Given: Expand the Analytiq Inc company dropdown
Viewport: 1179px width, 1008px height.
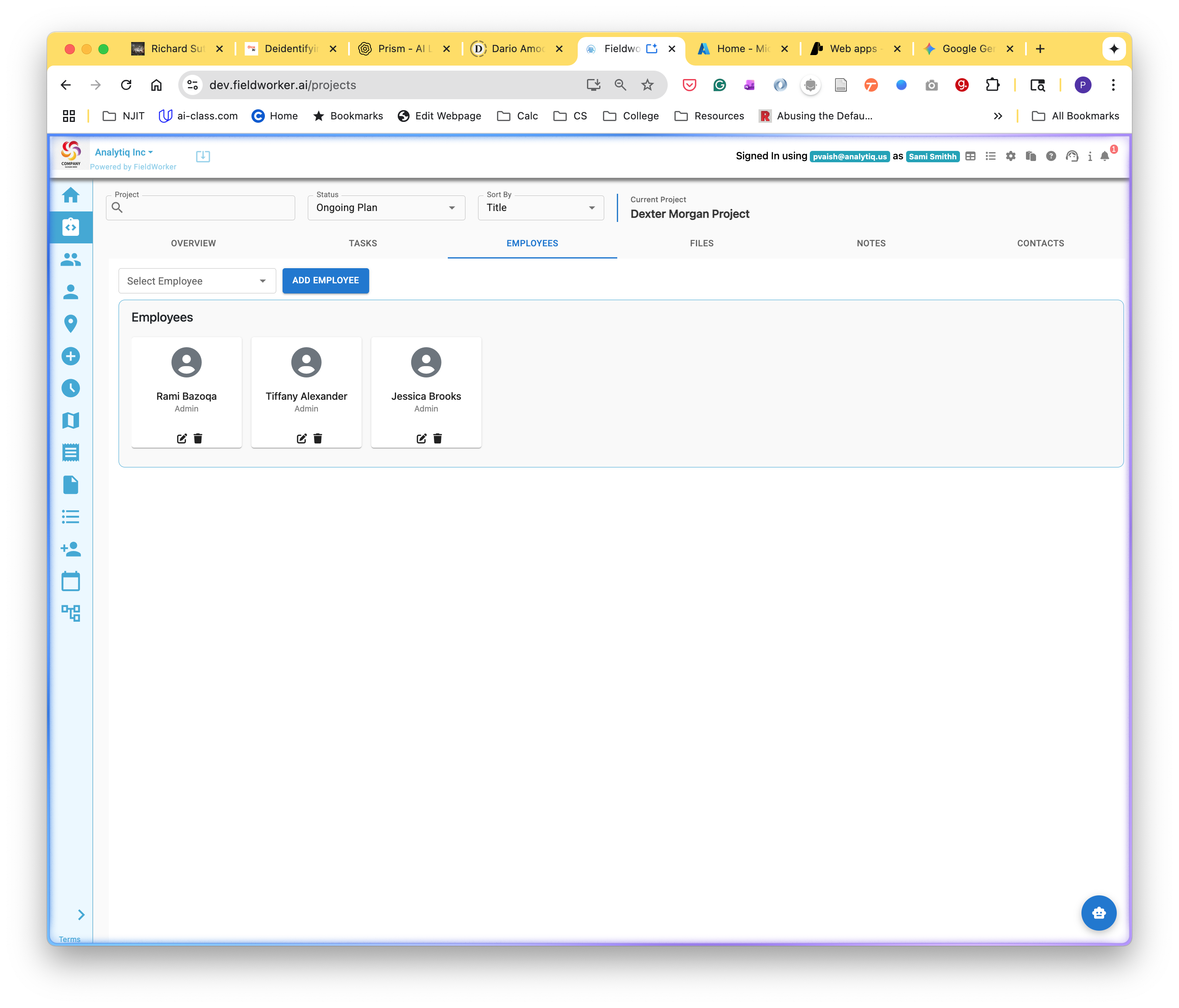Looking at the screenshot, I should 124,153.
